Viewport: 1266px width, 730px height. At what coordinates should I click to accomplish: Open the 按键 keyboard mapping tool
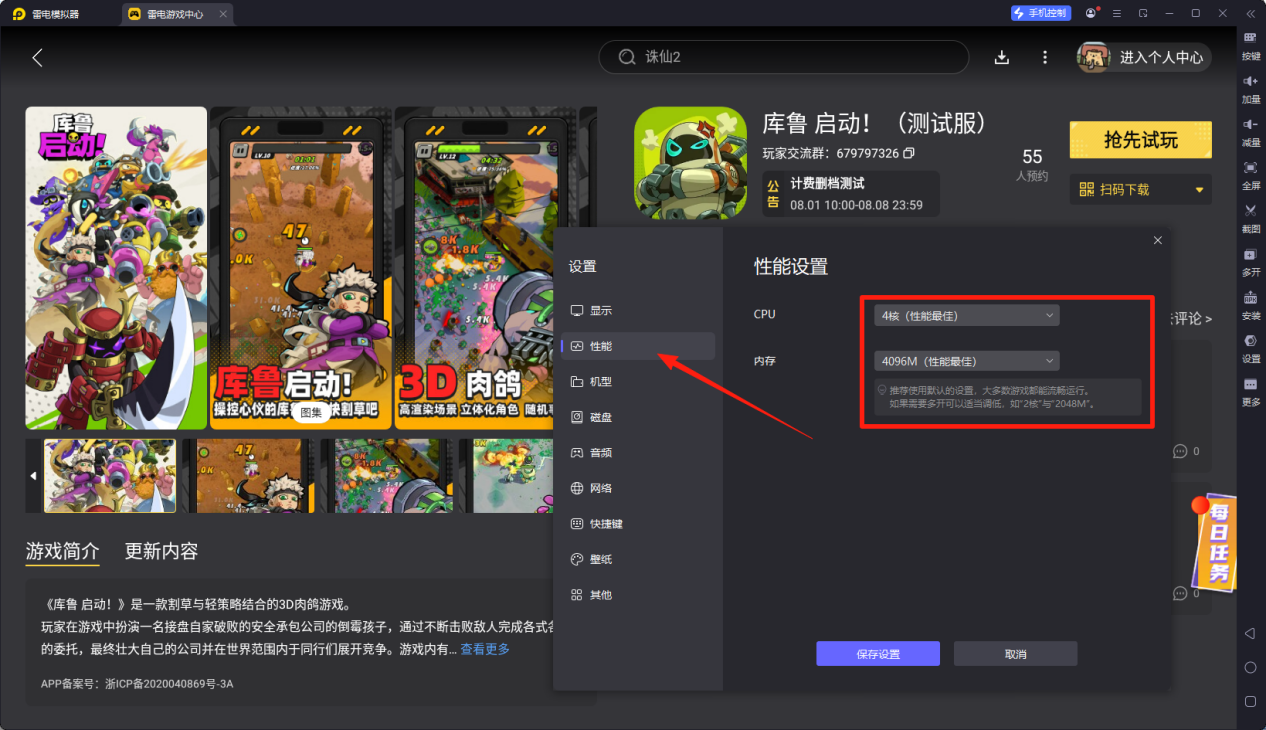pyautogui.click(x=1250, y=44)
